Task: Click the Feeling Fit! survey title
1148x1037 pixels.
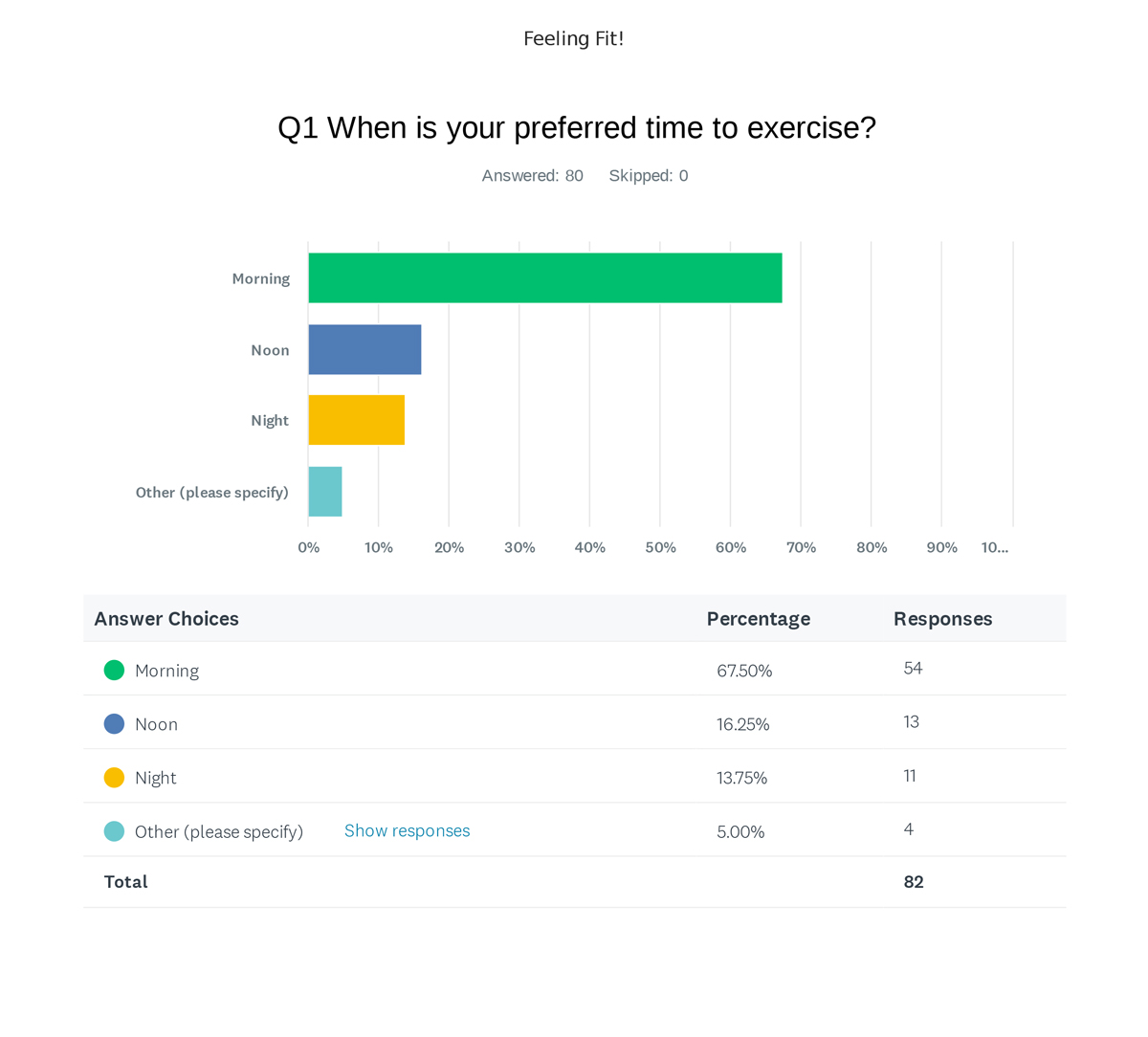Action: click(574, 38)
